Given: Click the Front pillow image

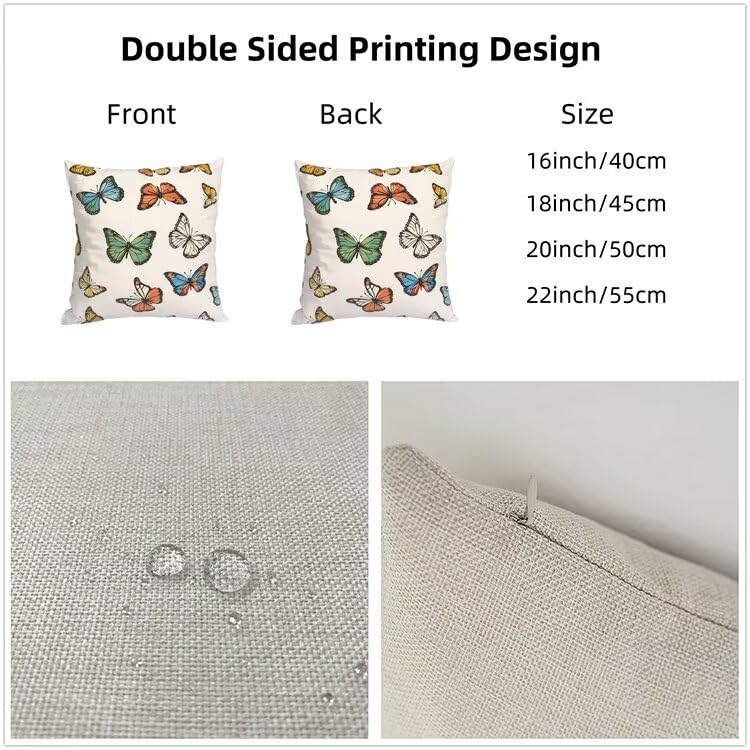Looking at the screenshot, I should pos(143,242).
